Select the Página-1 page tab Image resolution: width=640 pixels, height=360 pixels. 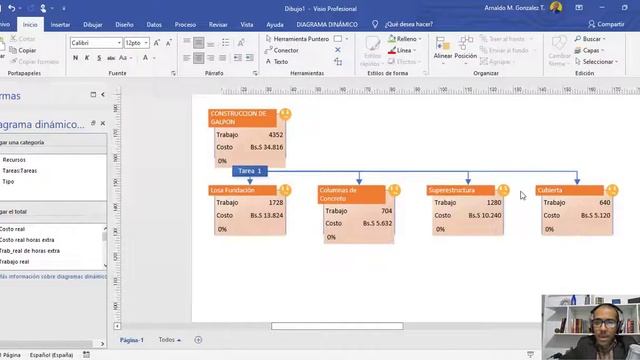coord(131,340)
